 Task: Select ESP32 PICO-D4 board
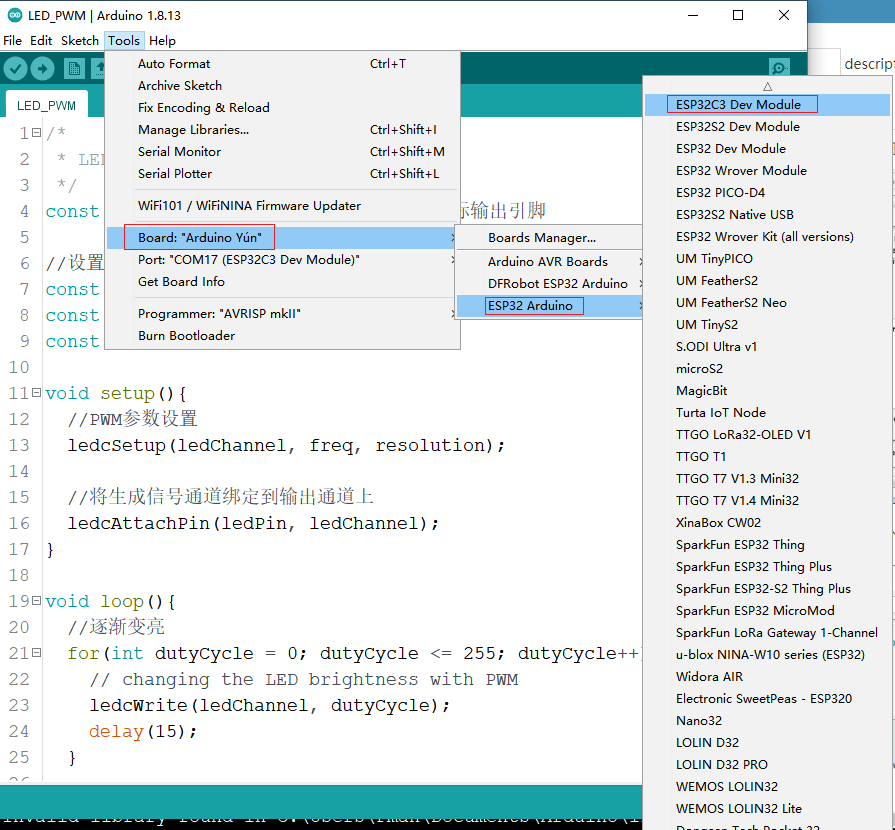tap(767, 192)
